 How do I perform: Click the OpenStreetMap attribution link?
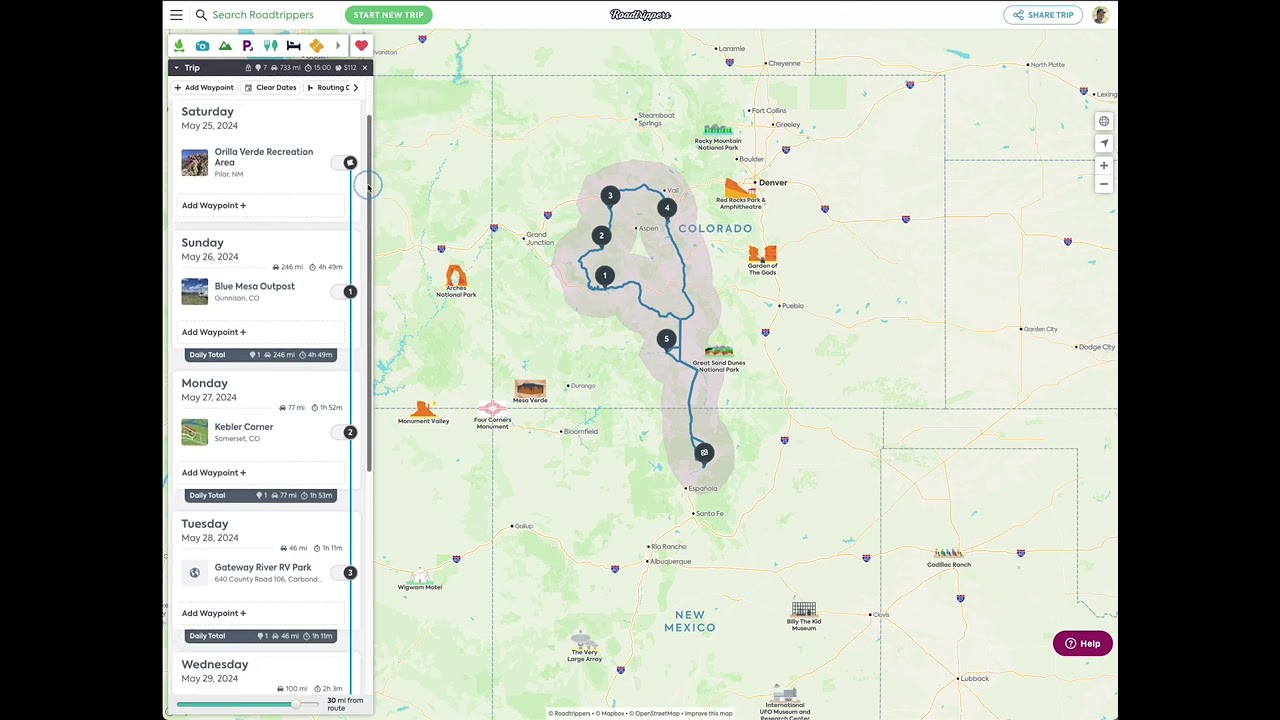pos(654,714)
